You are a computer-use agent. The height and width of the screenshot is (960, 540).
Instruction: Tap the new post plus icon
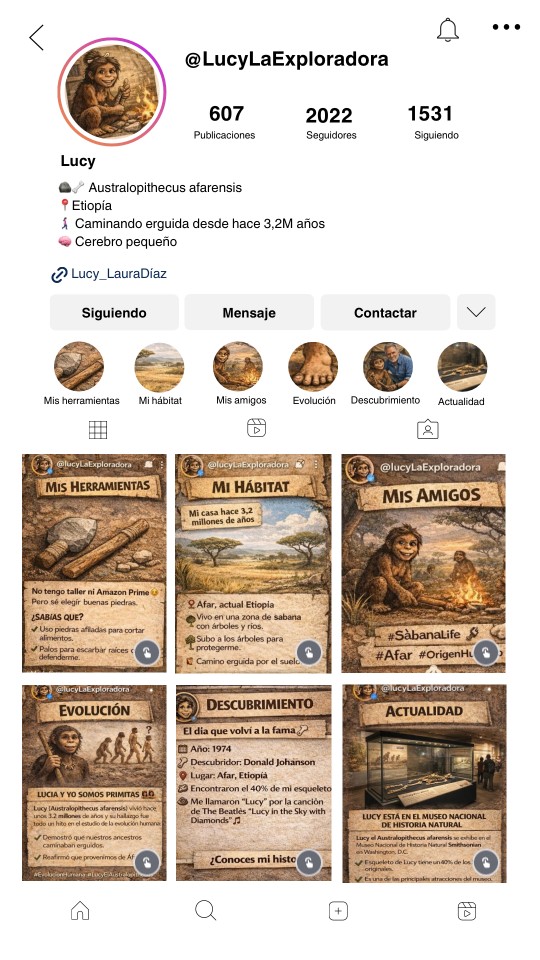click(x=338, y=911)
